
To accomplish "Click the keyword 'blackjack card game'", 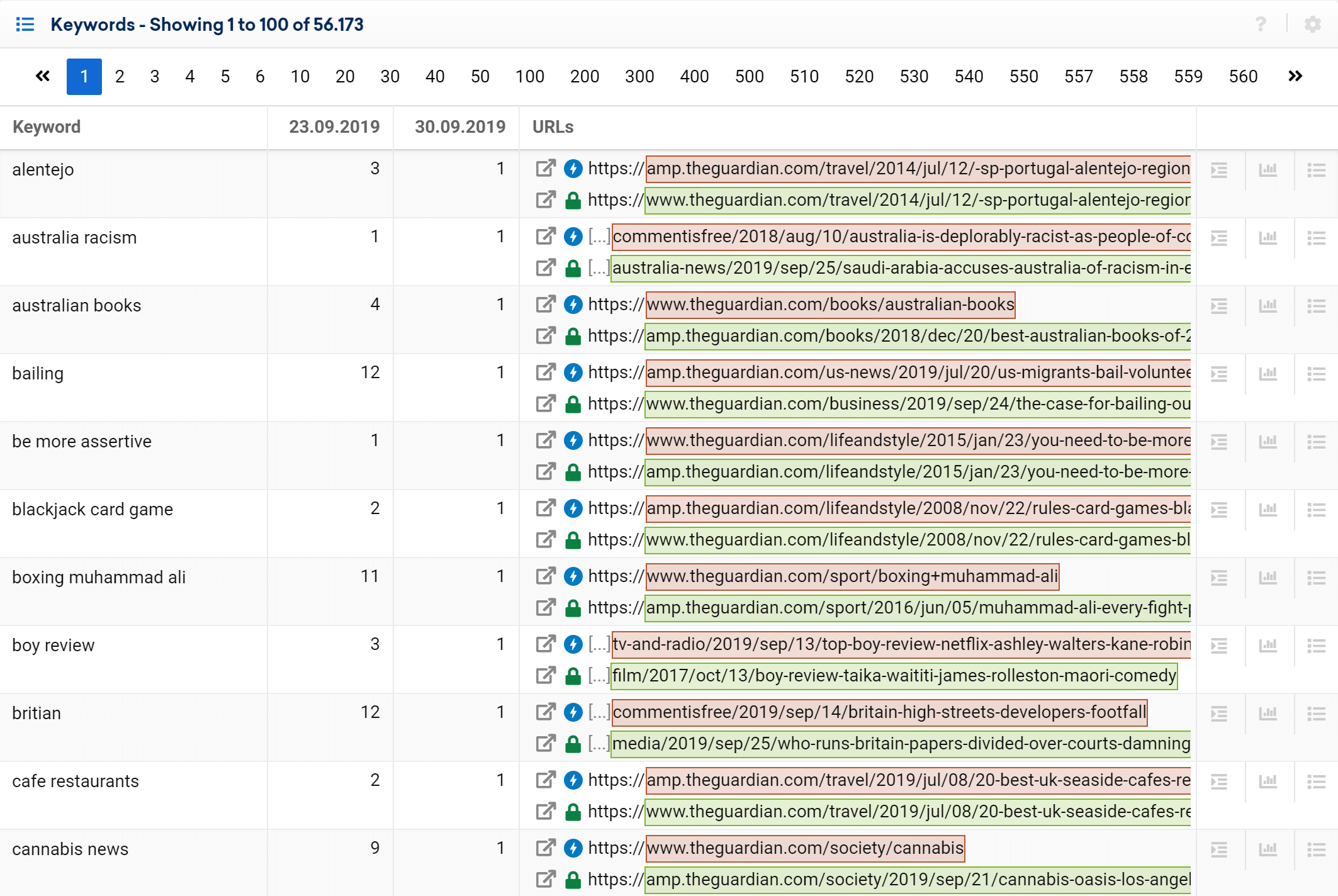I will point(93,510).
